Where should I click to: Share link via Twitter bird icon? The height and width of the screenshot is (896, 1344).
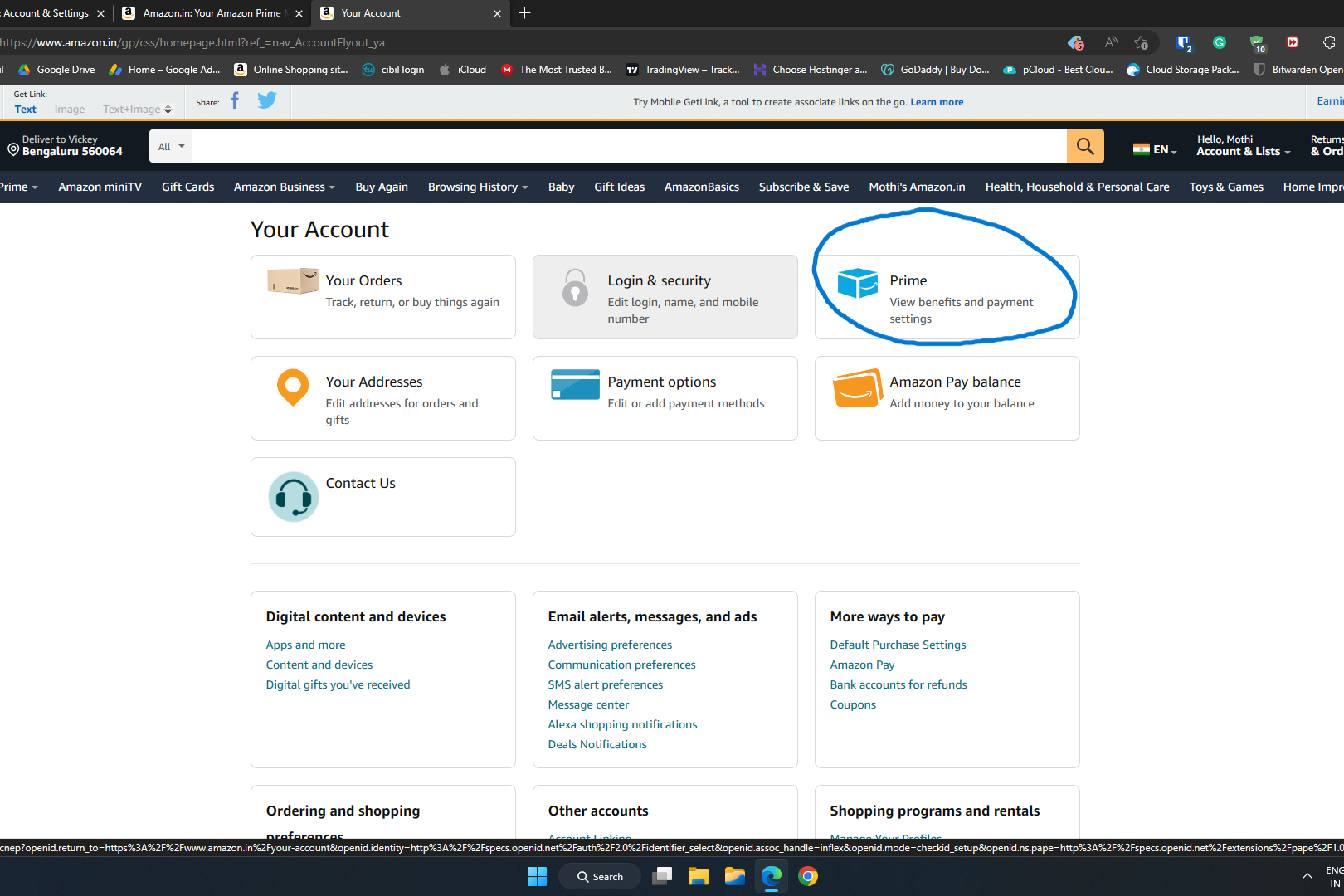[x=266, y=101]
